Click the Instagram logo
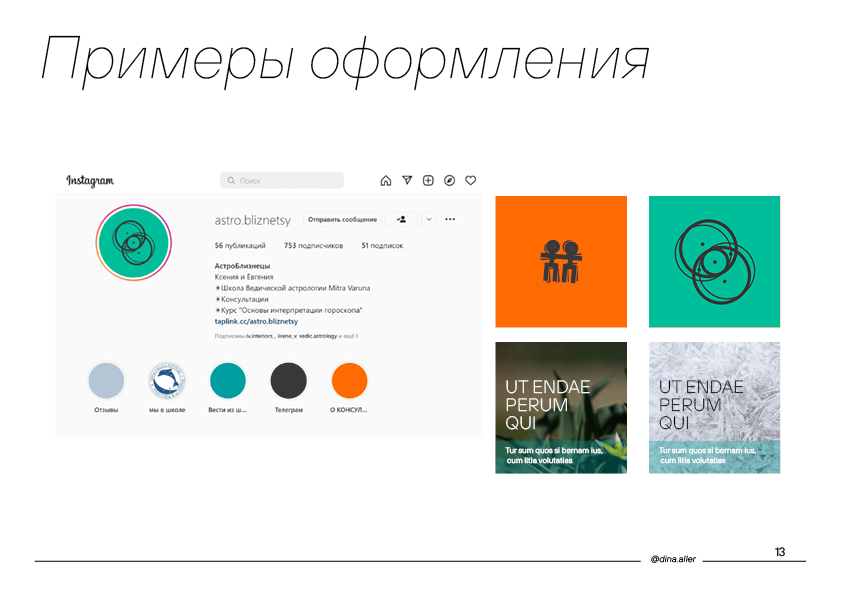 coord(90,181)
